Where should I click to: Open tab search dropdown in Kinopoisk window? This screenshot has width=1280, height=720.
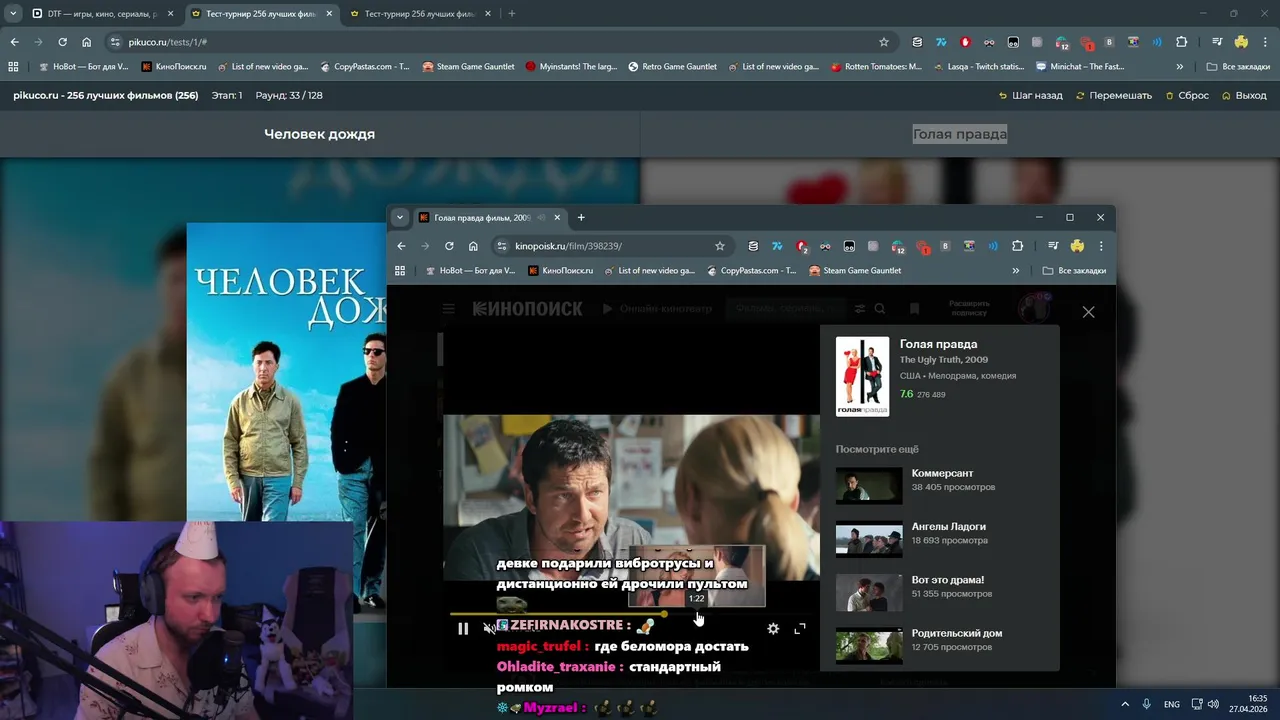(400, 217)
